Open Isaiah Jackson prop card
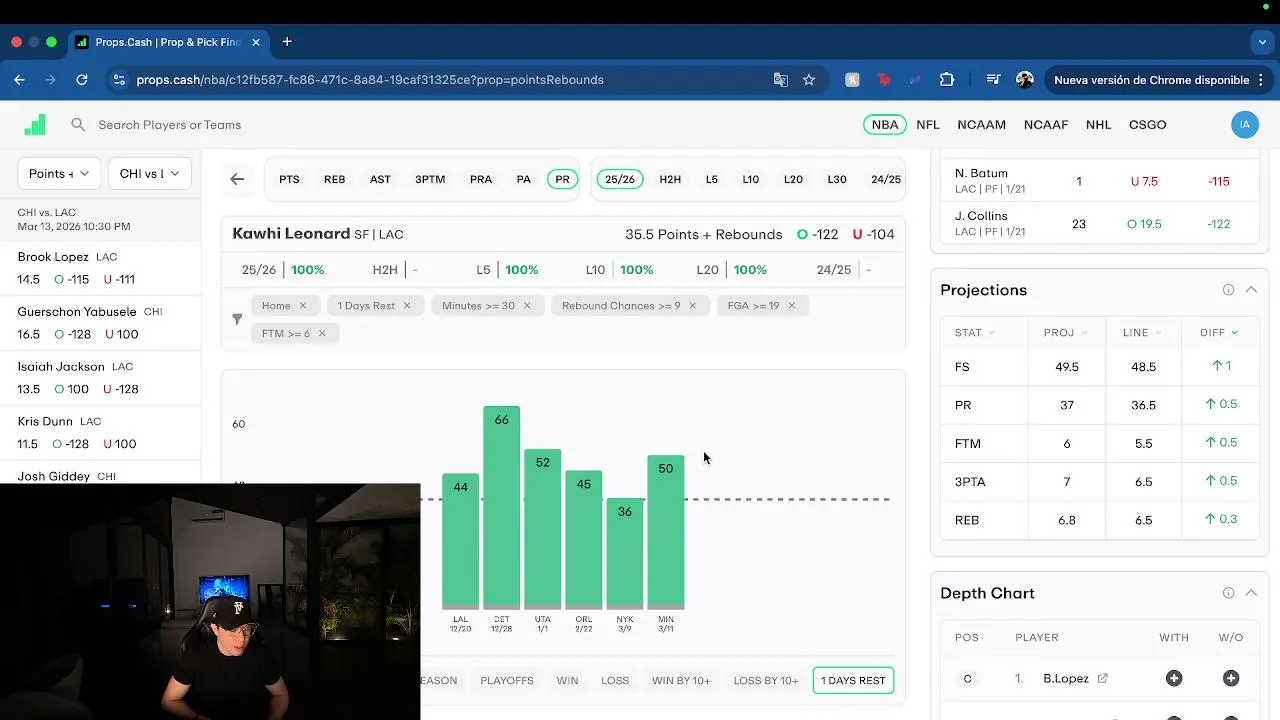Screen dimensions: 1280x720 (x=100, y=378)
